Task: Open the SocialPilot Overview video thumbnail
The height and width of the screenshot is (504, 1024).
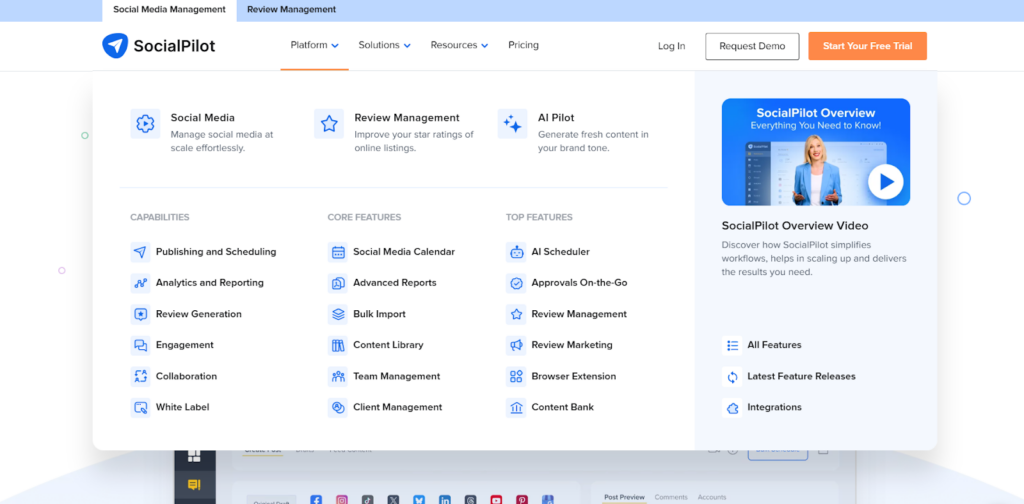Action: pyautogui.click(x=816, y=152)
